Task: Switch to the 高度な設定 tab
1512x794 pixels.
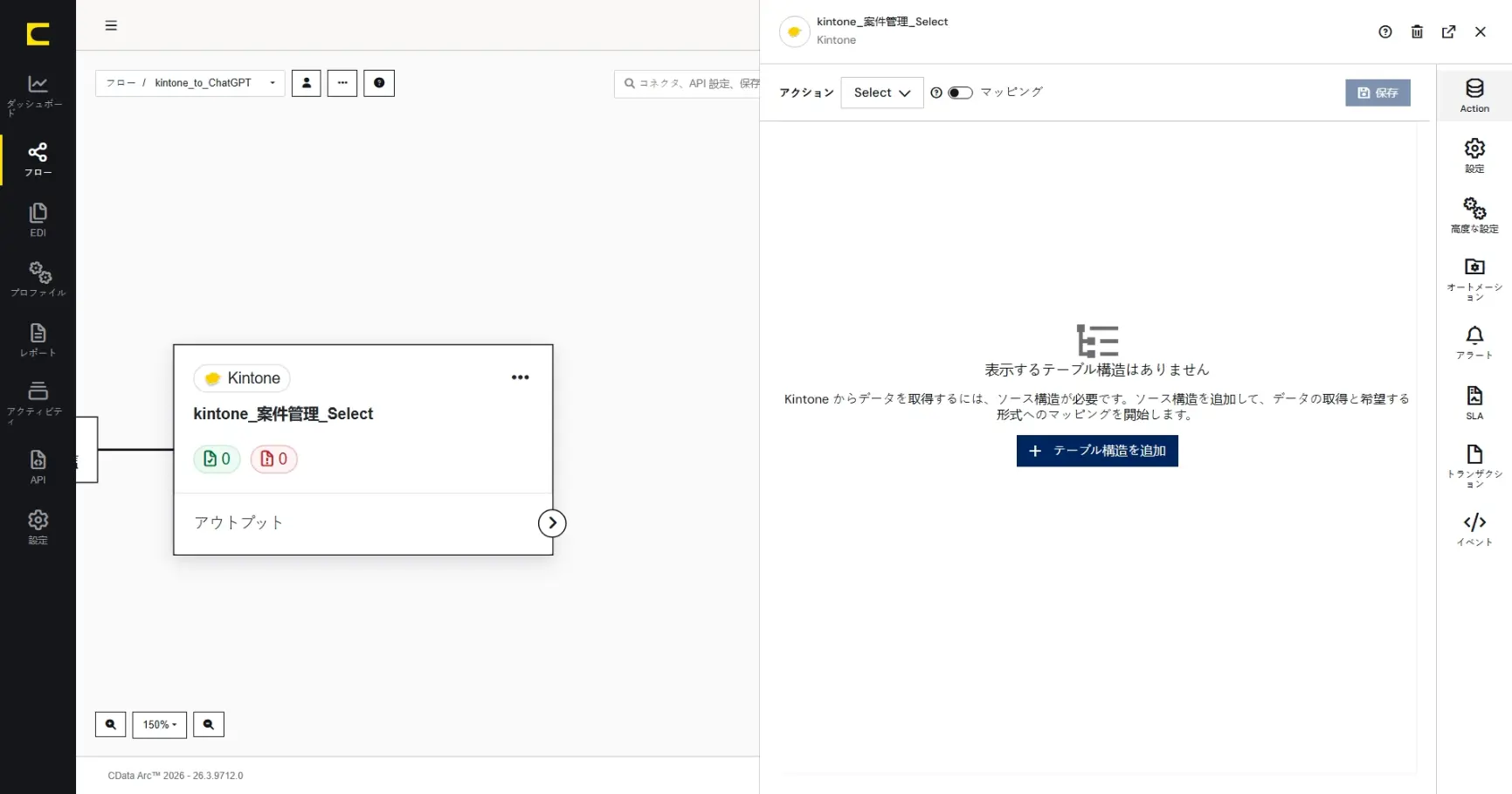Action: coord(1474,216)
